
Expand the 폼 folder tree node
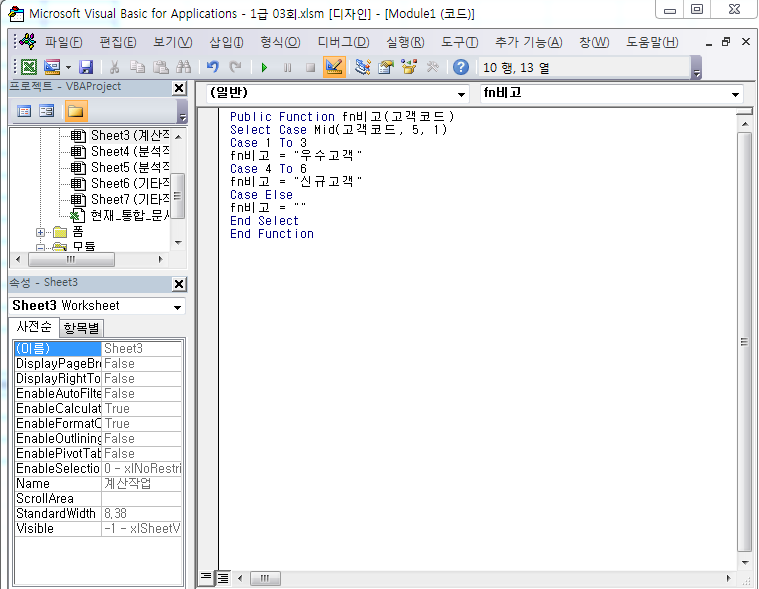(x=41, y=232)
